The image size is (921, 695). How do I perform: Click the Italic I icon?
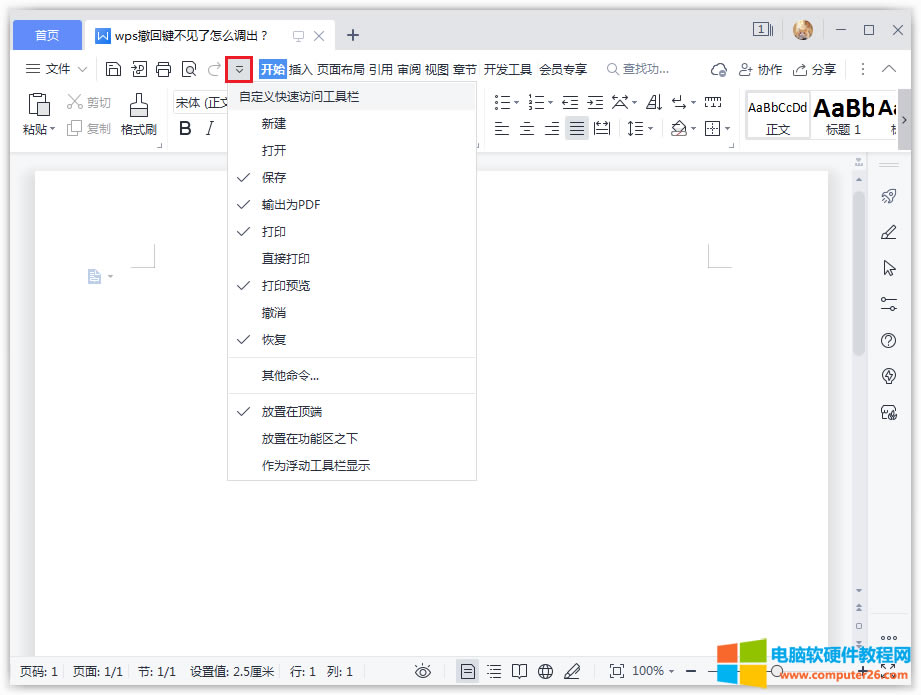coord(210,128)
